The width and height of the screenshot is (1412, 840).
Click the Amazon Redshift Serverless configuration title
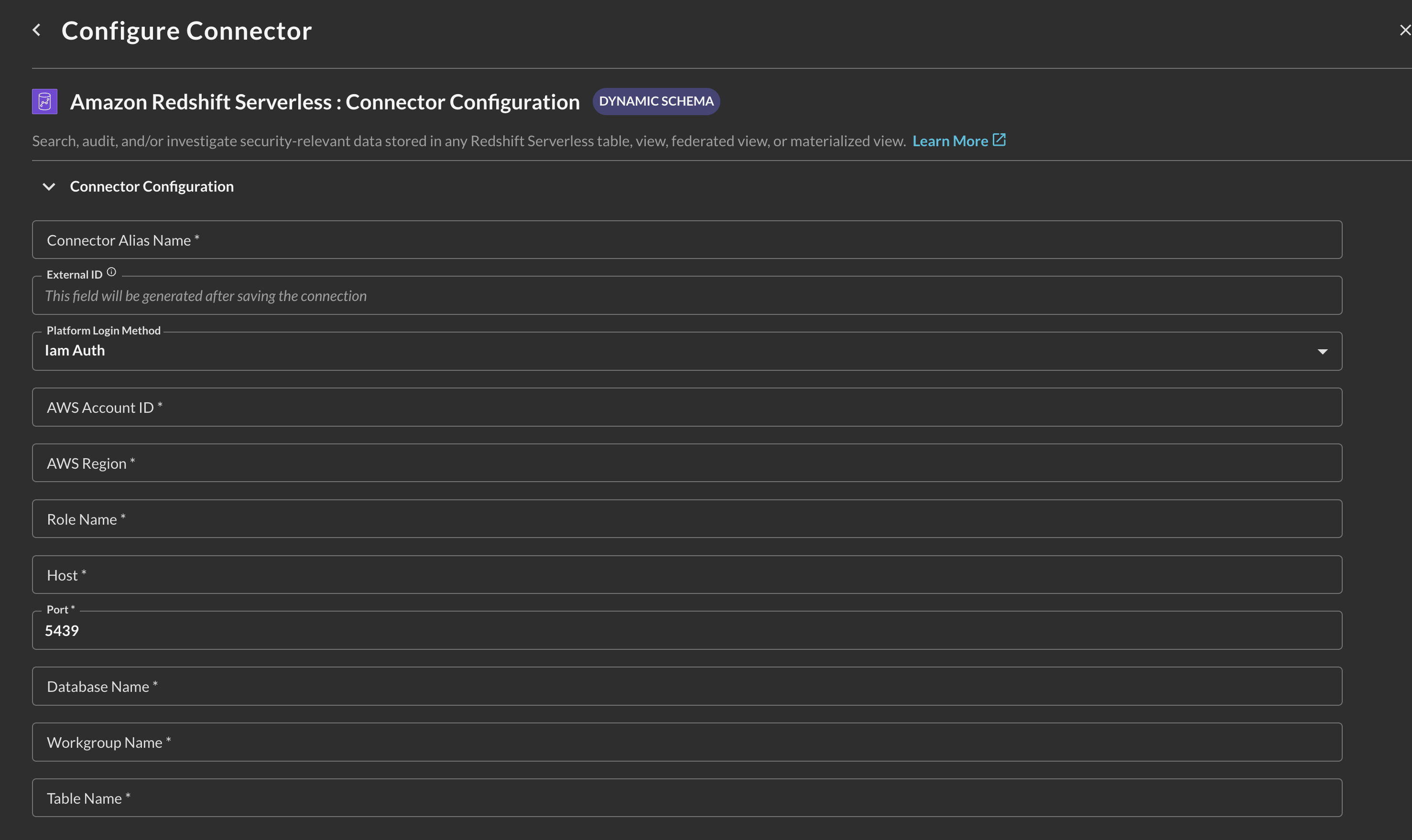[x=325, y=102]
